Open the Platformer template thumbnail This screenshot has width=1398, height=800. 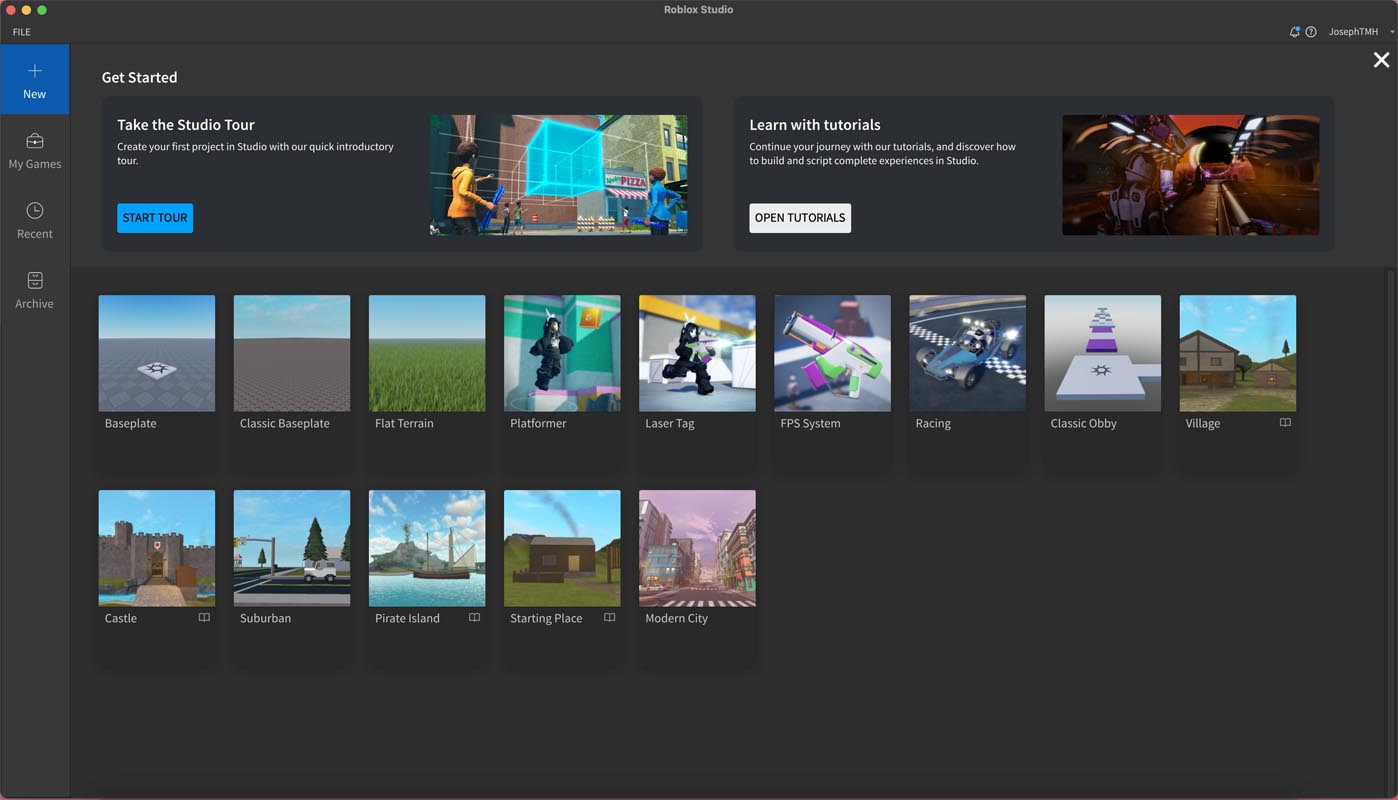[x=562, y=353]
